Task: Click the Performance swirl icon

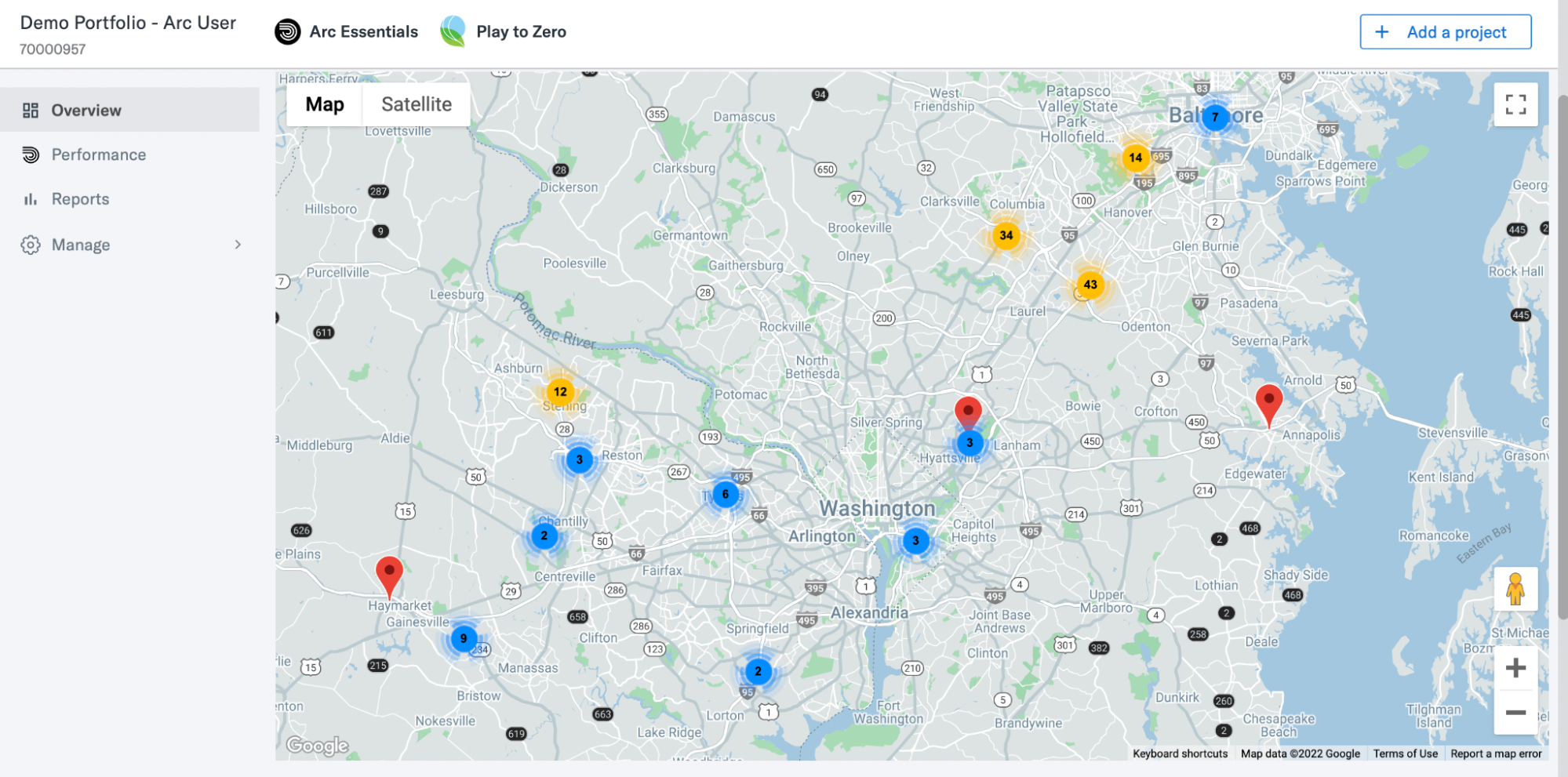Action: 31,154
